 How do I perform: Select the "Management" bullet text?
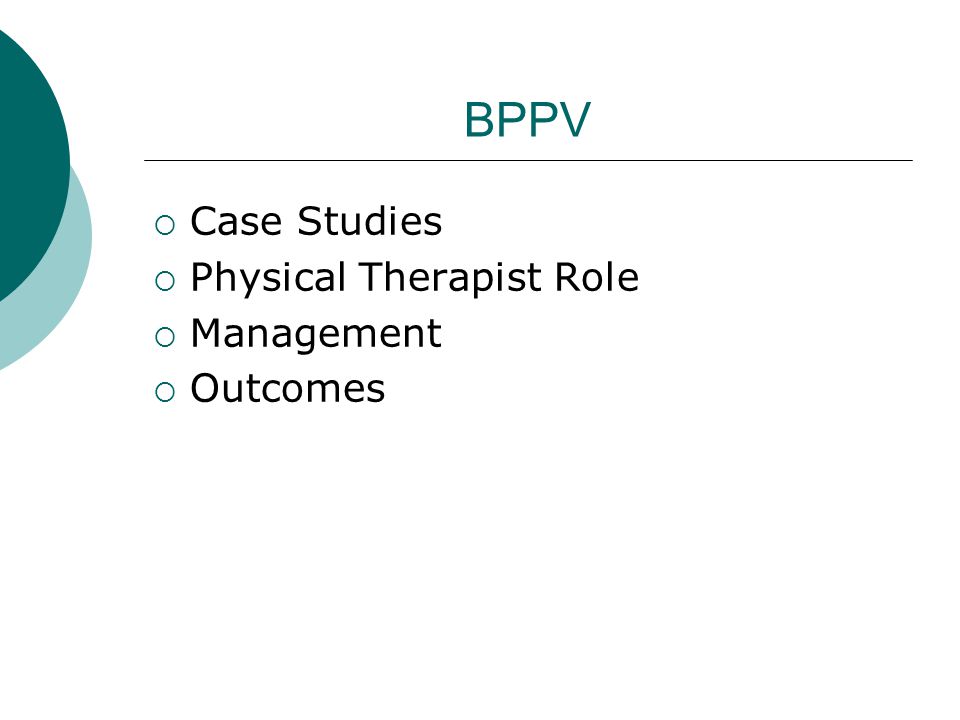pyautogui.click(x=316, y=335)
